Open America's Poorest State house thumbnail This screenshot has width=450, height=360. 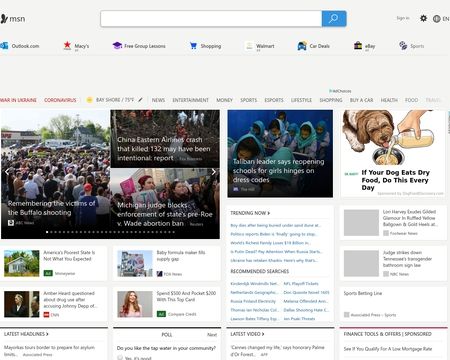coord(22,263)
